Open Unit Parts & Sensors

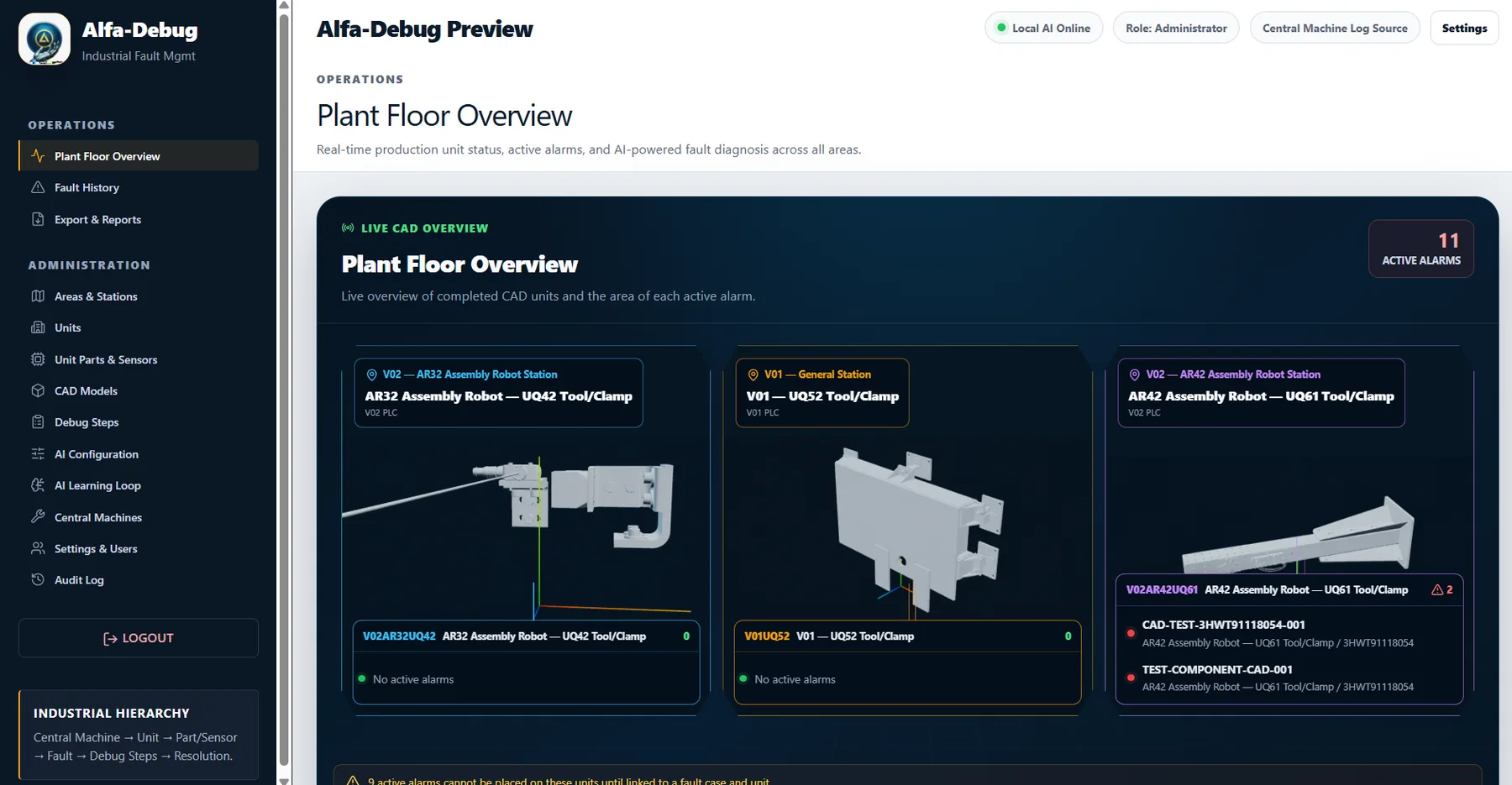[139, 359]
